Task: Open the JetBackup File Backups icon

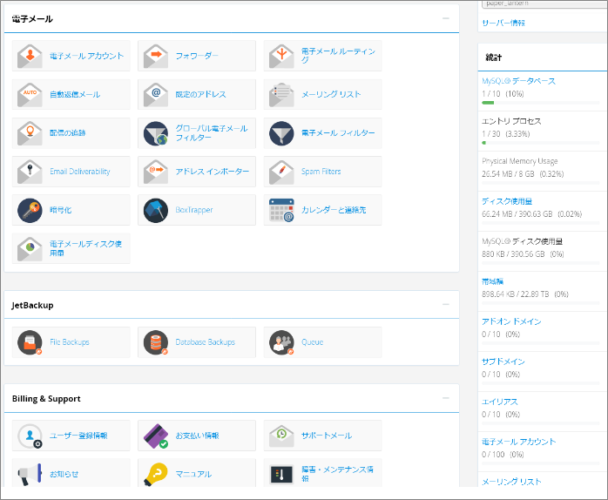Action: click(31, 343)
